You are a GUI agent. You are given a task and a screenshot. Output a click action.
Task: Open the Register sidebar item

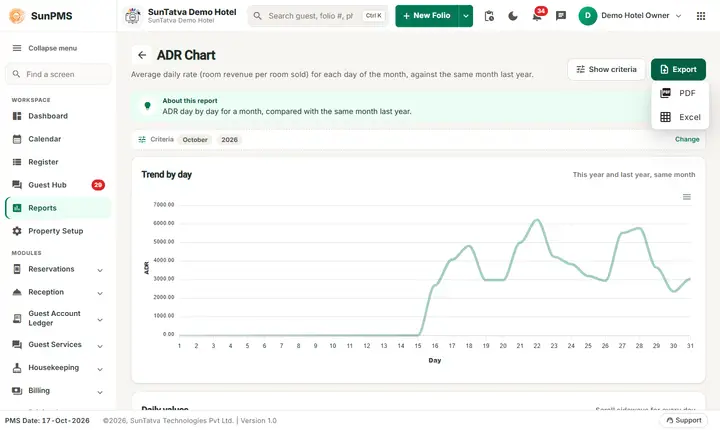point(58,162)
